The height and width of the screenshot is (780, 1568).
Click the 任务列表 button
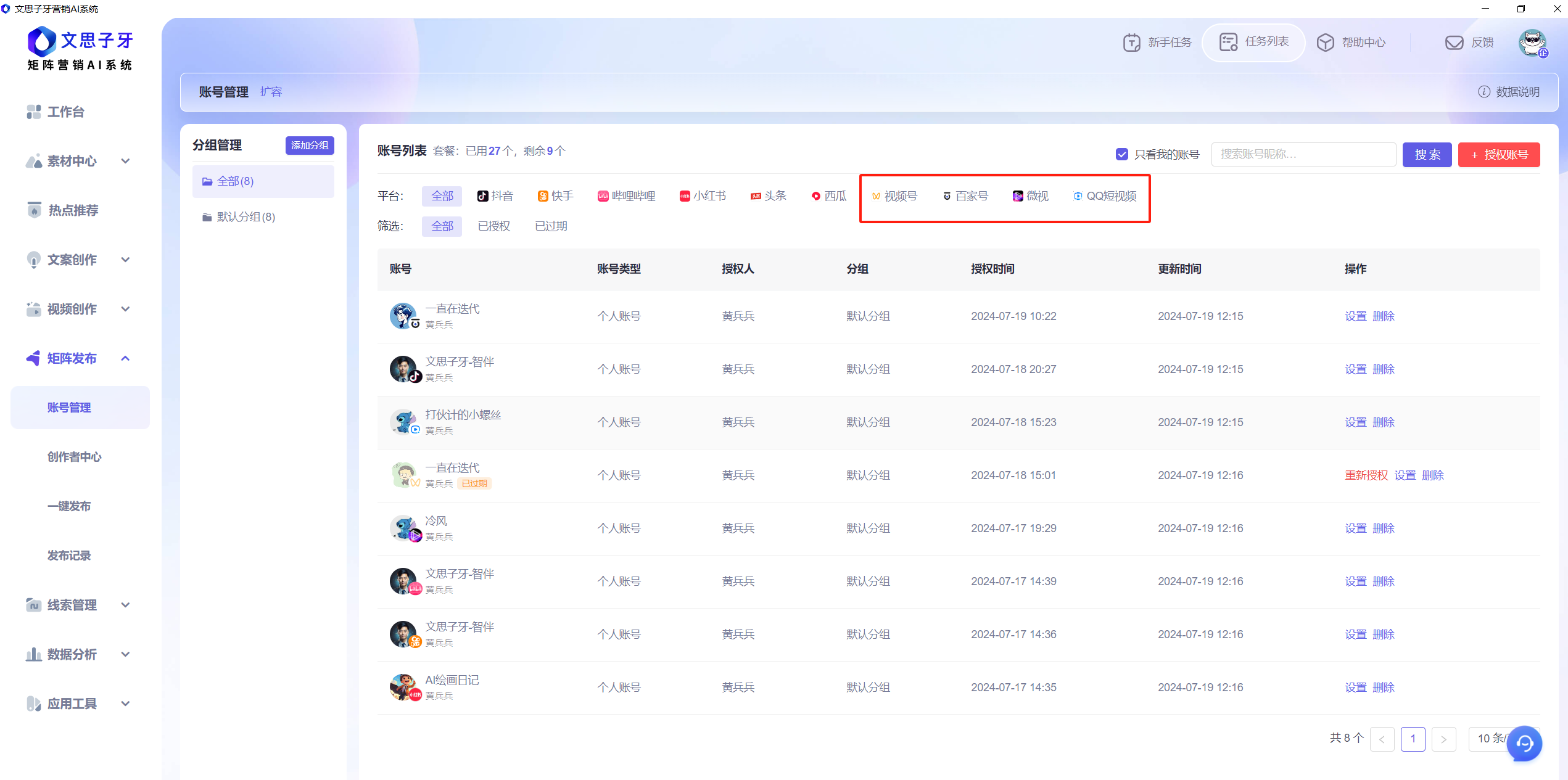[1254, 42]
